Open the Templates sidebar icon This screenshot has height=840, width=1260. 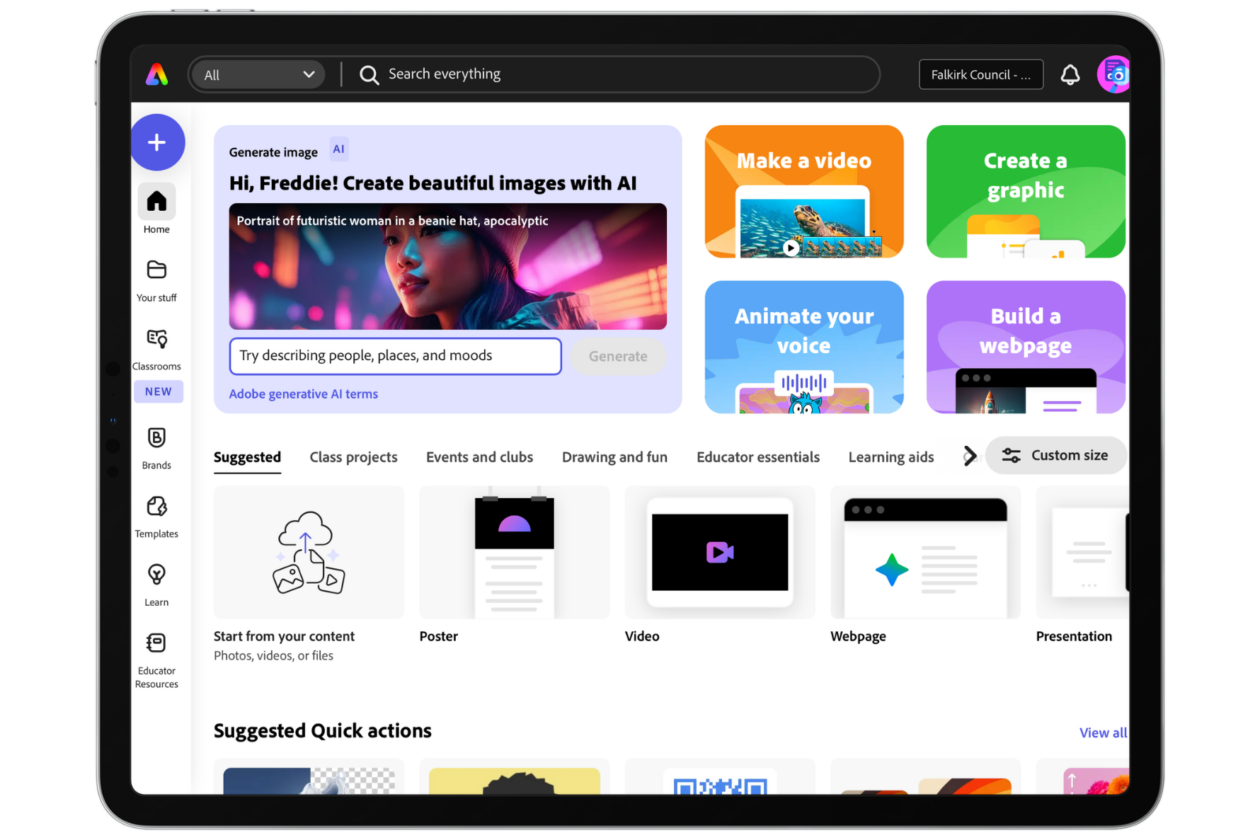[157, 507]
